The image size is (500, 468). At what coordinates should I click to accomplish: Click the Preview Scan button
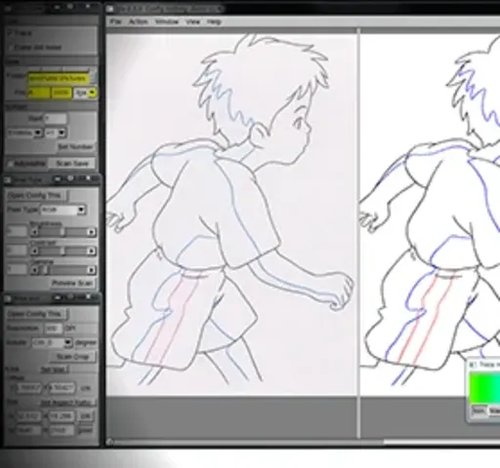click(x=72, y=283)
